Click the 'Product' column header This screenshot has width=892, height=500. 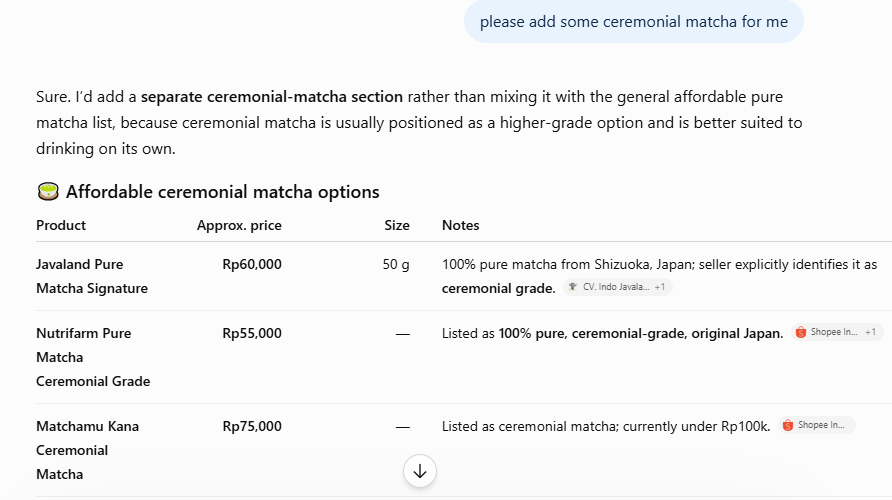point(61,225)
